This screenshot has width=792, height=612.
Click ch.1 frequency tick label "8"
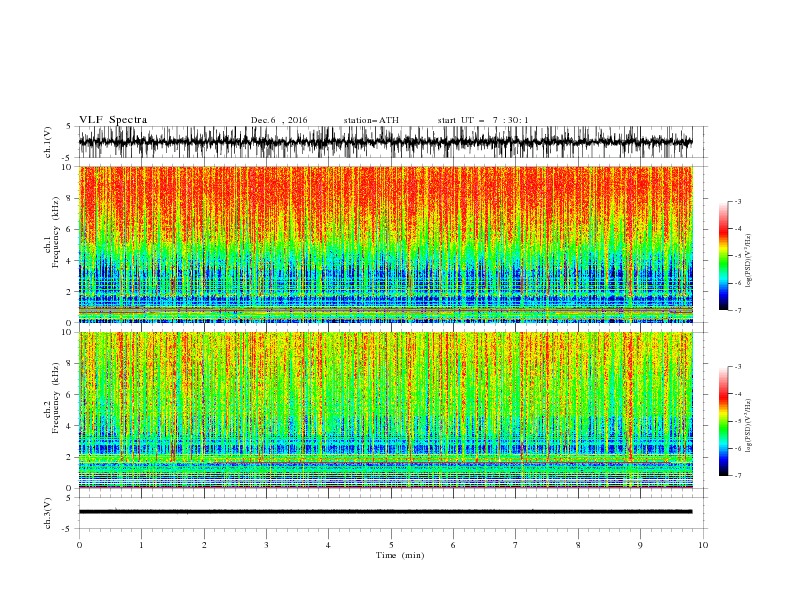click(70, 198)
